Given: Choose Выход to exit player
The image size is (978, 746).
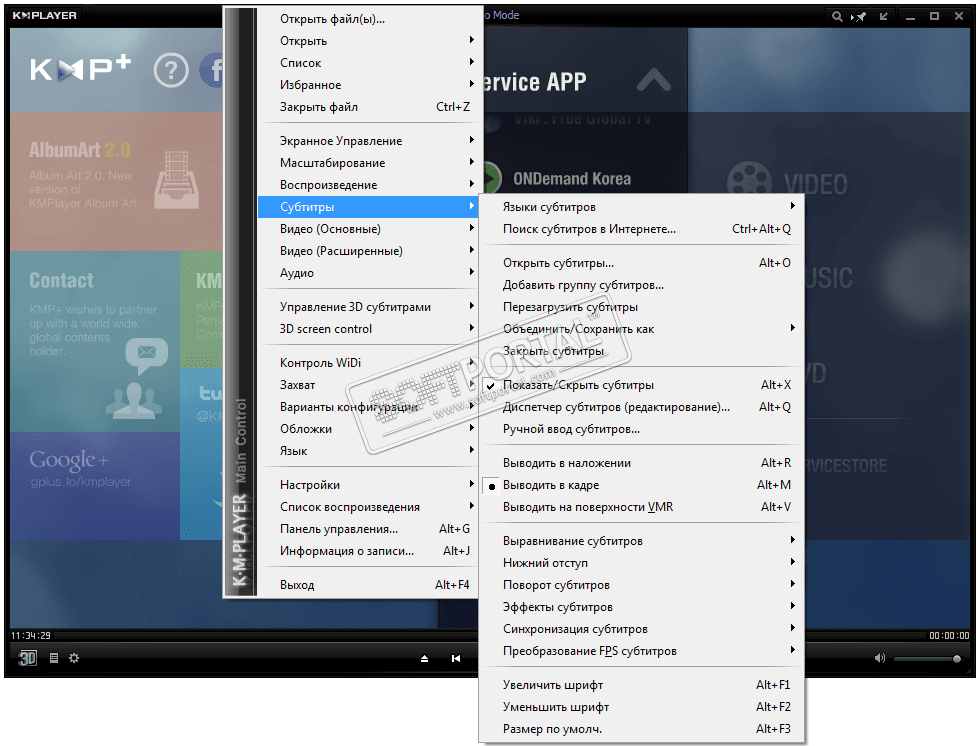Looking at the screenshot, I should pos(367,584).
